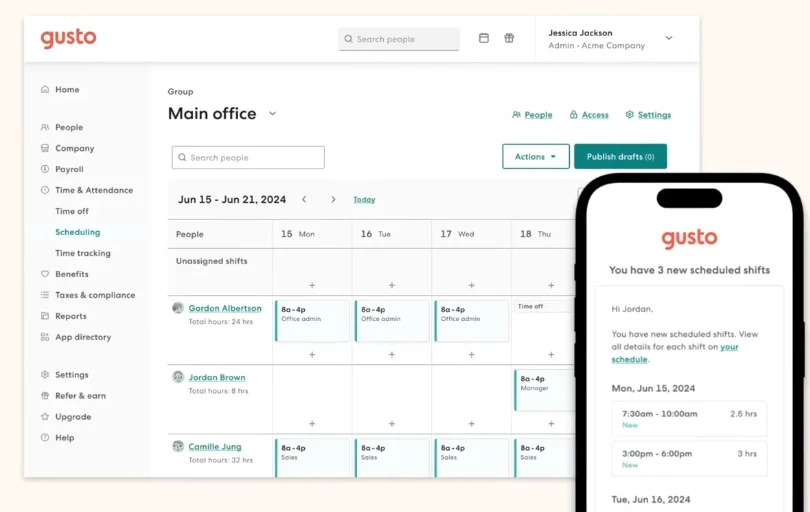Select Time tracking in sidebar
The image size is (810, 512).
(83, 253)
